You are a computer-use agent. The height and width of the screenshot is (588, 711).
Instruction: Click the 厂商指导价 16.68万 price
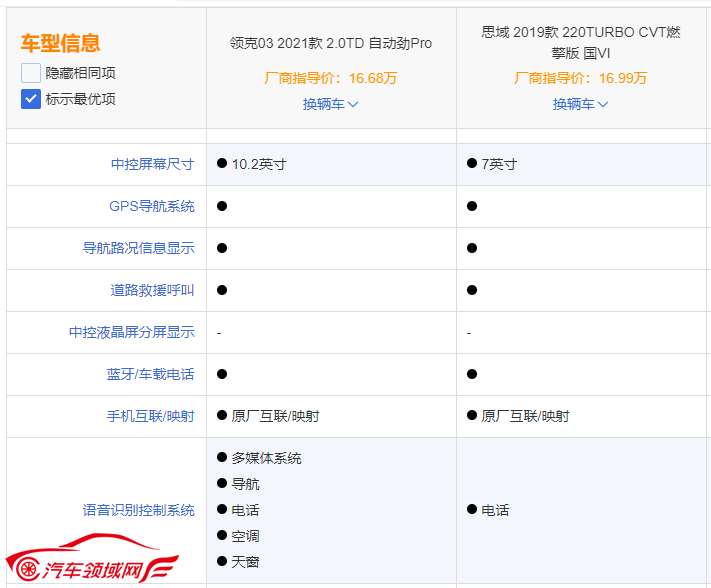click(x=331, y=78)
